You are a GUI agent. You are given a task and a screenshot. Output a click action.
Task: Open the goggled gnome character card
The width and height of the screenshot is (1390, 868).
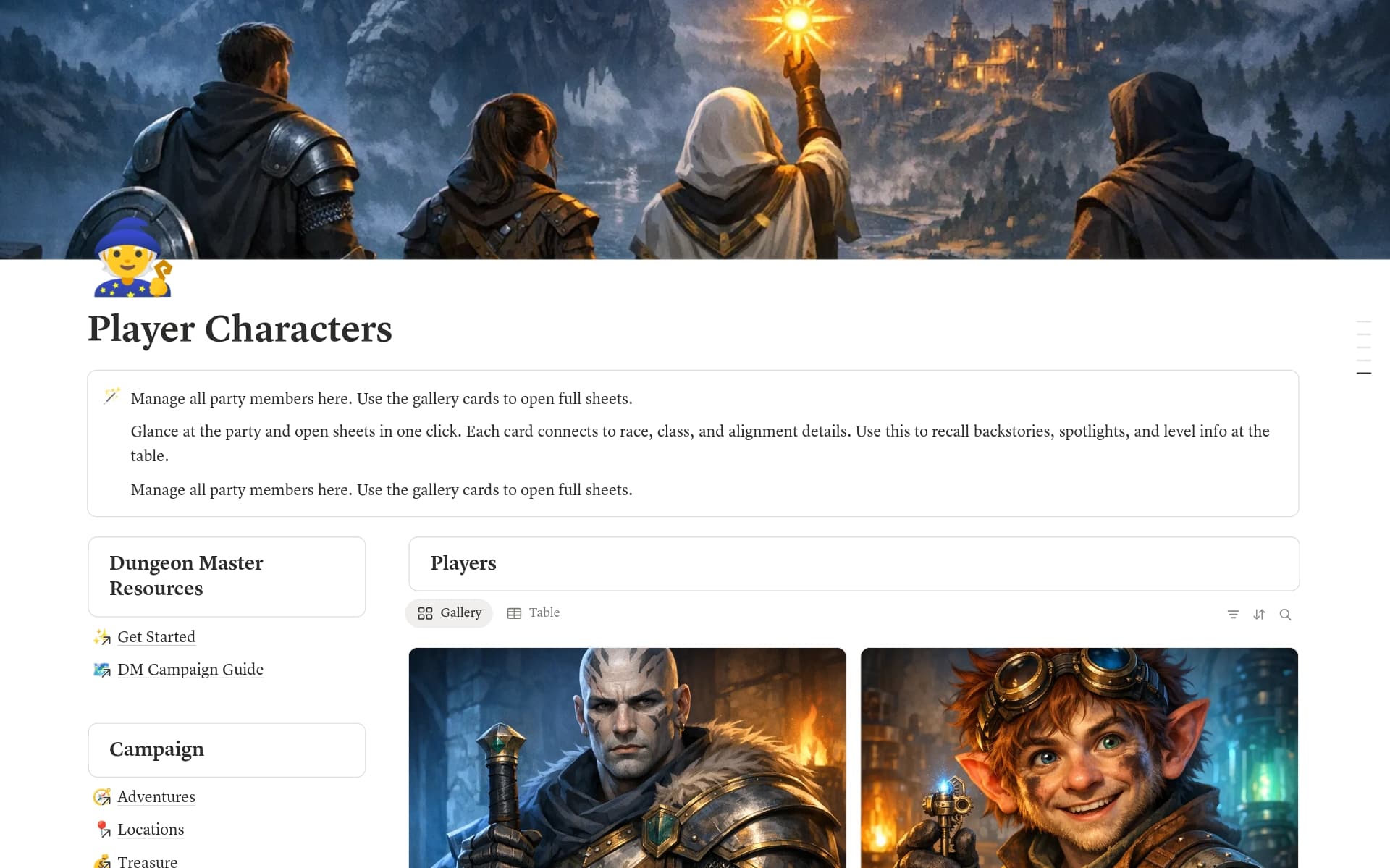click(x=1079, y=758)
